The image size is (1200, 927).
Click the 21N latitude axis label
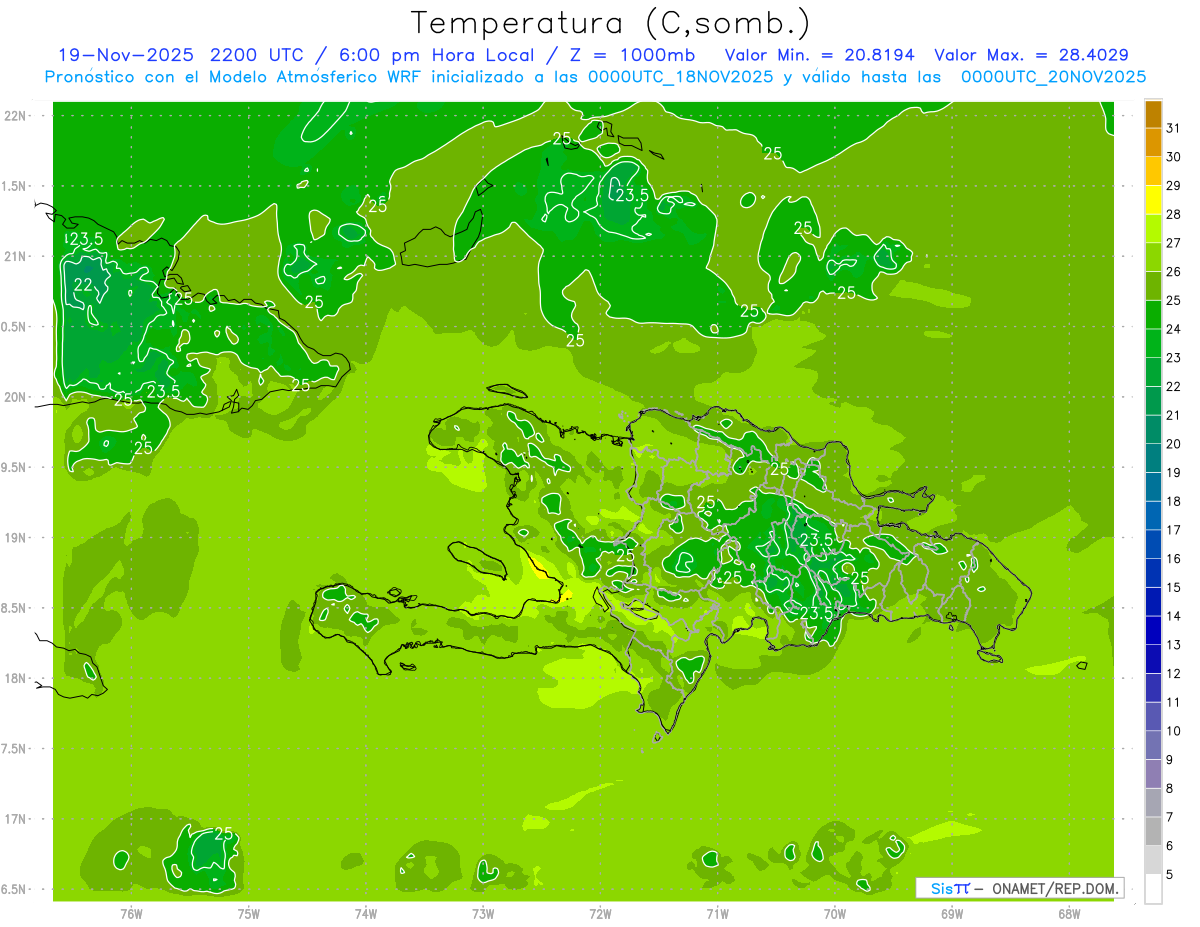16,256
